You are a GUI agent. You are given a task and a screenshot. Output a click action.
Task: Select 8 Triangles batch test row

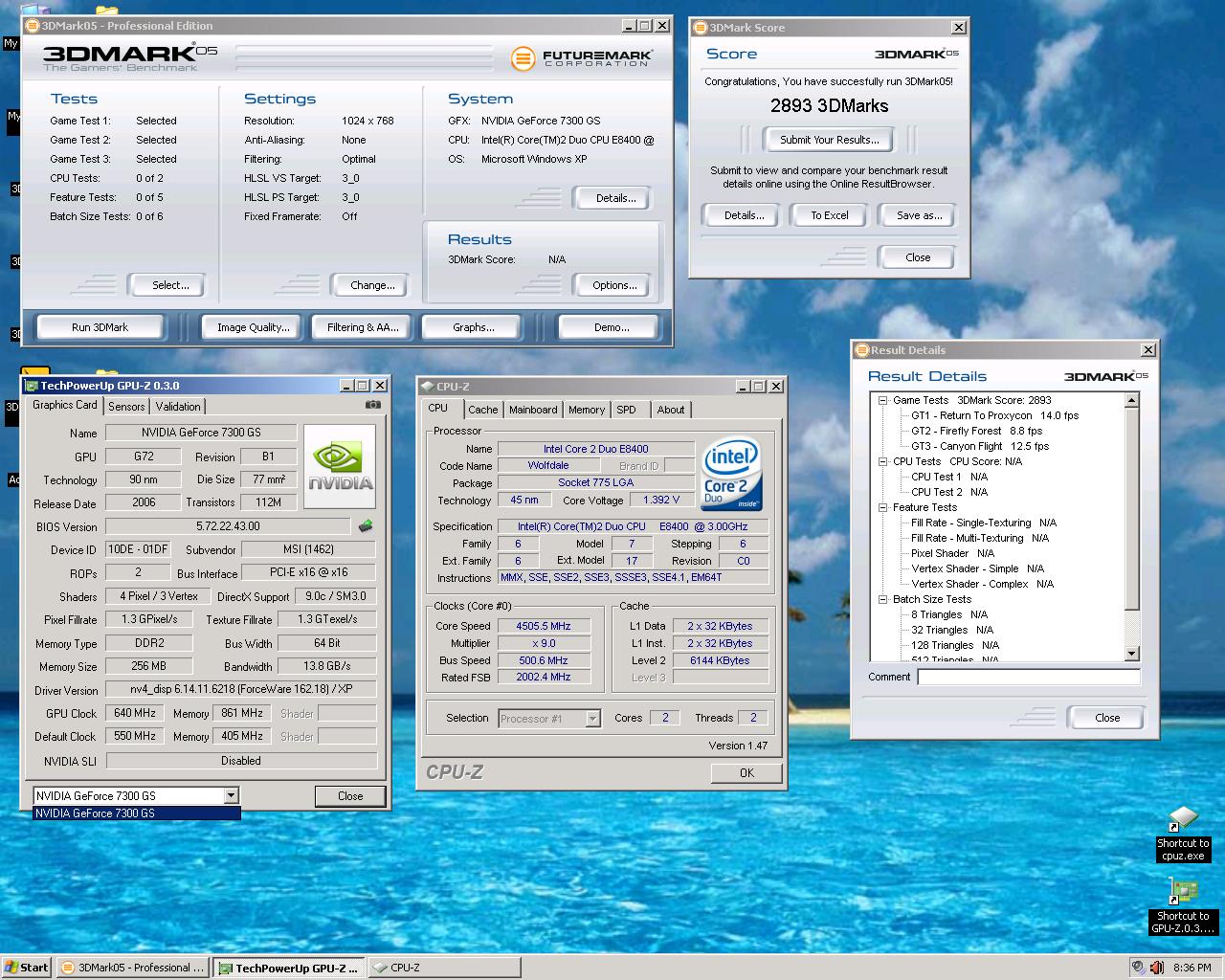coord(949,614)
